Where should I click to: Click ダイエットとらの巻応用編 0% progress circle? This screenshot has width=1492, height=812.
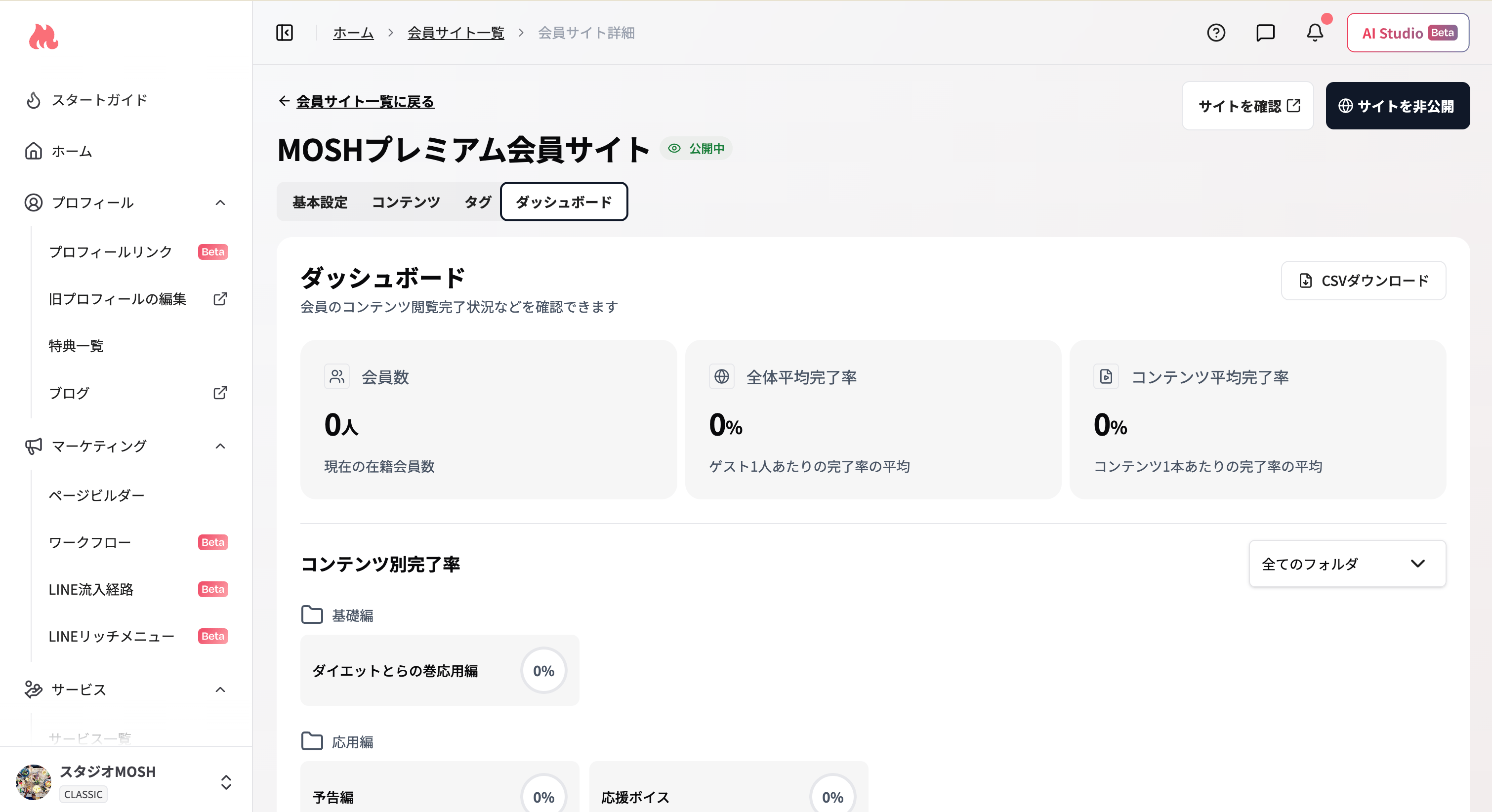[543, 670]
